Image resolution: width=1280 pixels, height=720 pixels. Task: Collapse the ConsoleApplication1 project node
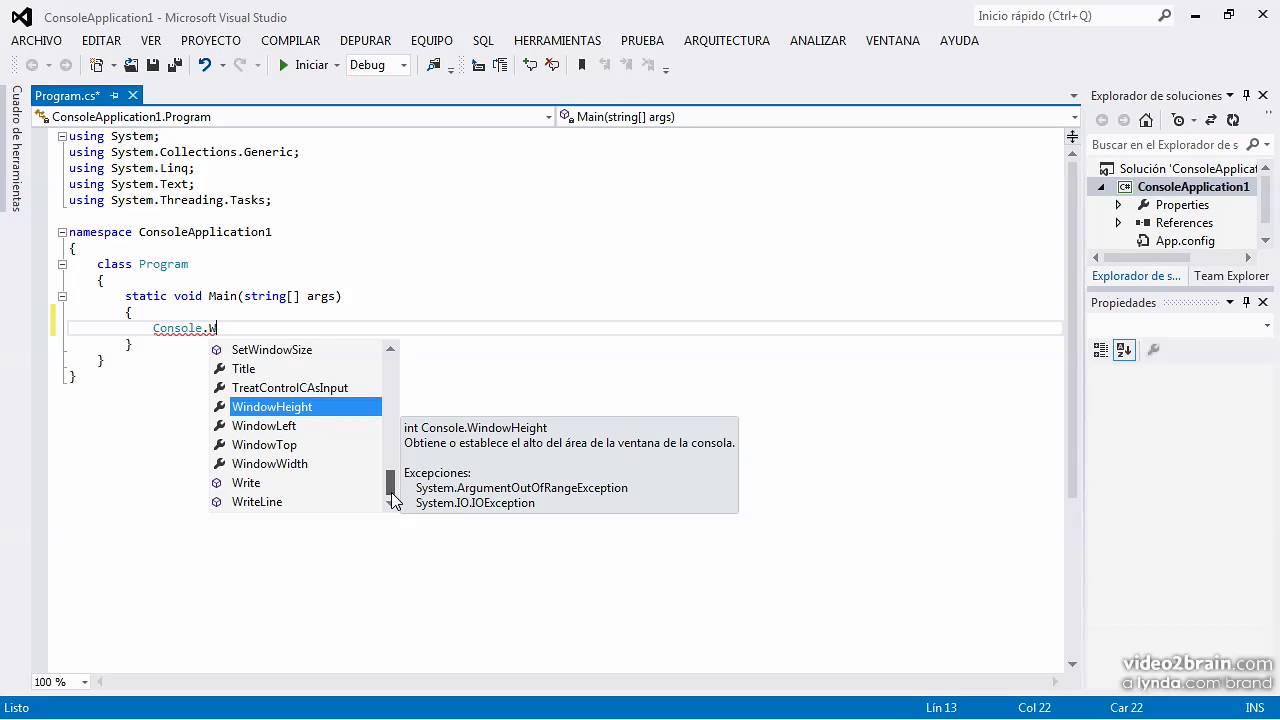click(1102, 187)
